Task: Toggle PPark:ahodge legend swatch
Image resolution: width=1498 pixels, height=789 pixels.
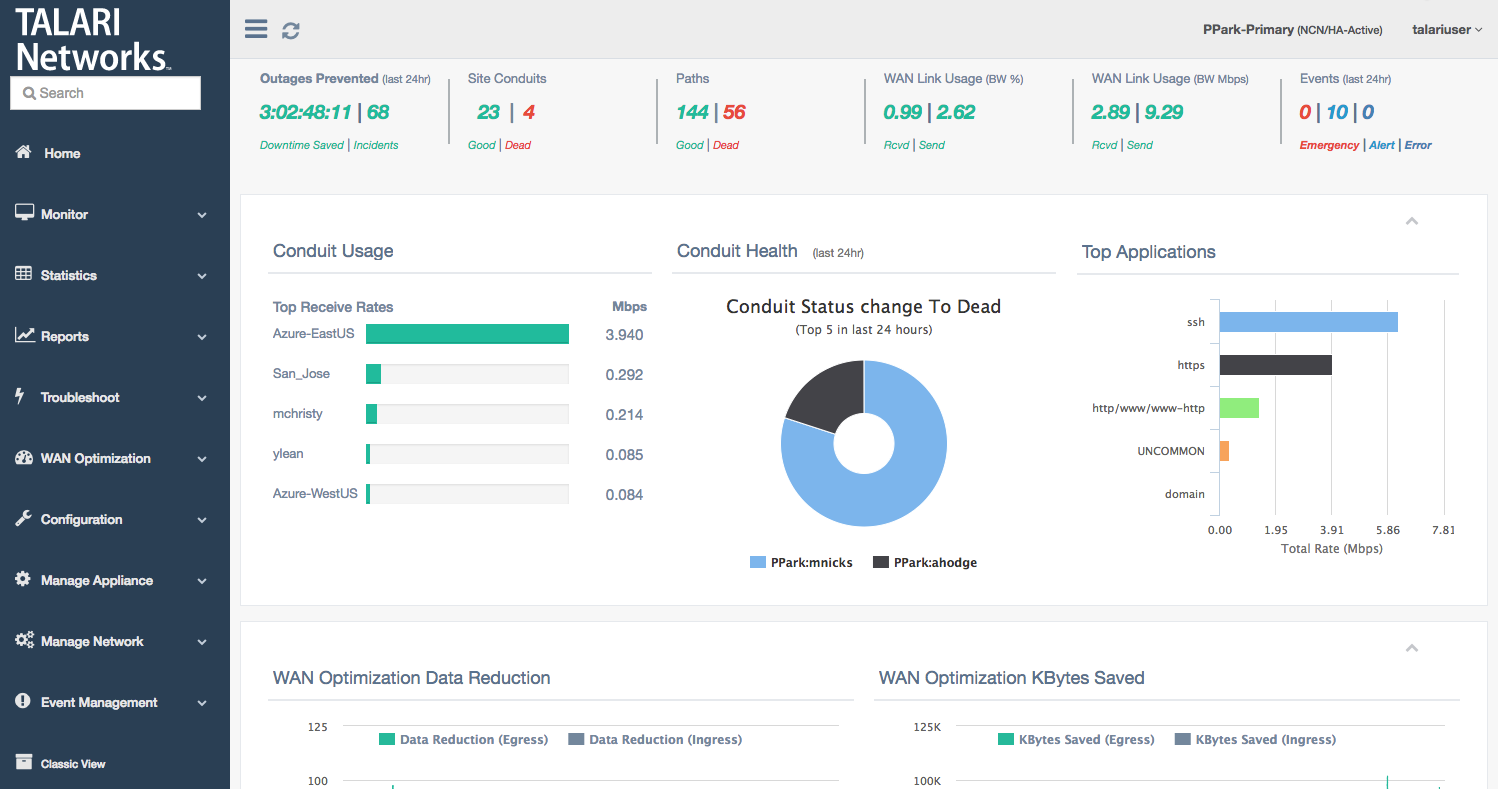Action: [x=880, y=562]
